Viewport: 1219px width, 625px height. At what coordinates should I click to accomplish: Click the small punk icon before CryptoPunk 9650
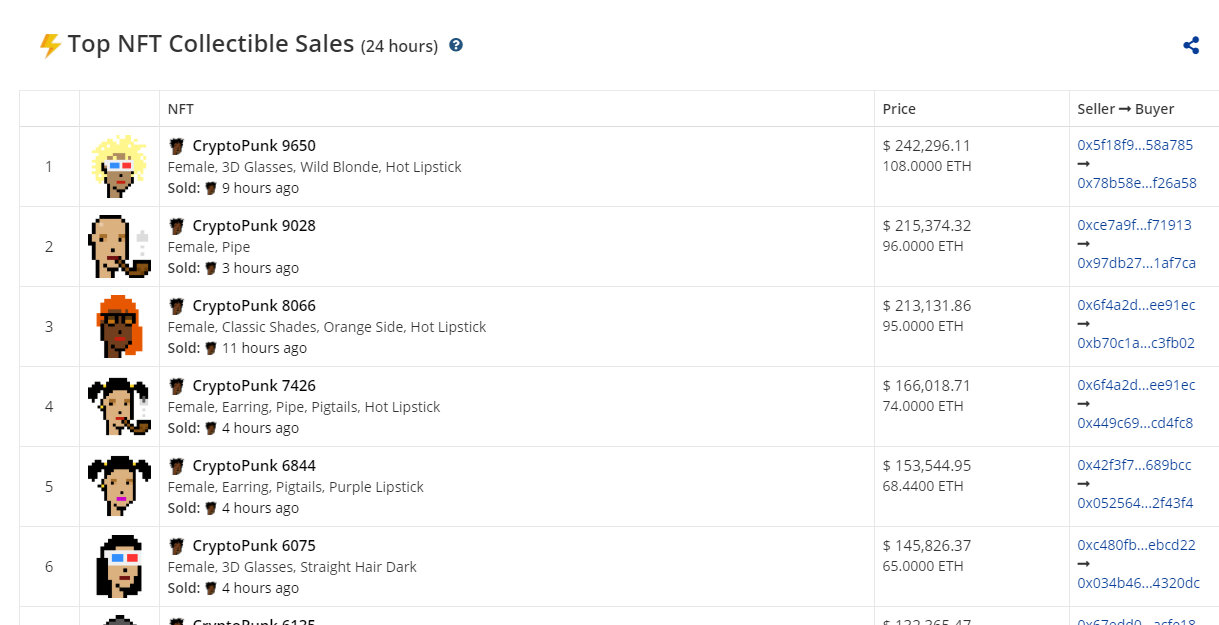[177, 146]
